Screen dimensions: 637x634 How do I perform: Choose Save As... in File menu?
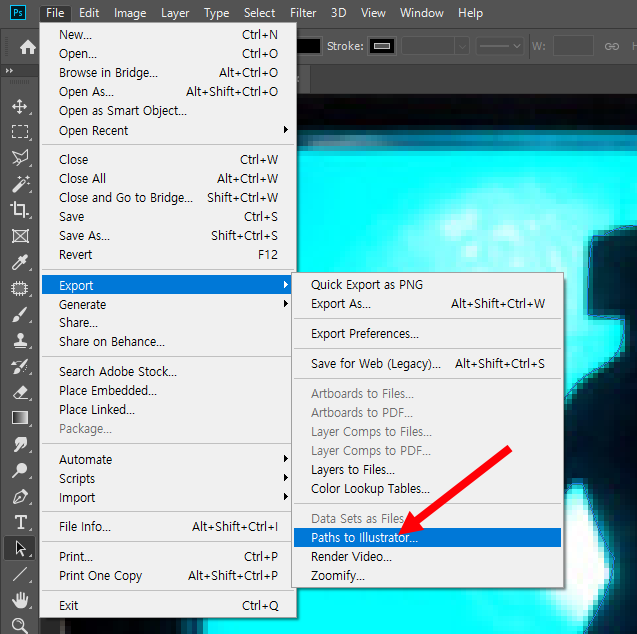(x=167, y=236)
